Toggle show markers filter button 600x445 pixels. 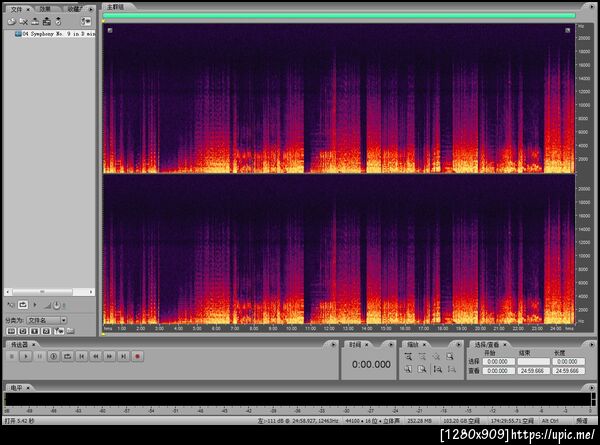(x=59, y=331)
